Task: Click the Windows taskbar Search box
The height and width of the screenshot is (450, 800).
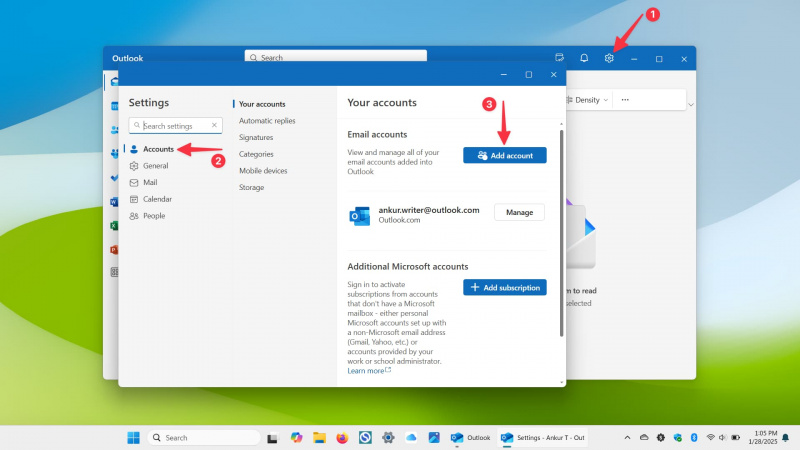Action: point(204,438)
